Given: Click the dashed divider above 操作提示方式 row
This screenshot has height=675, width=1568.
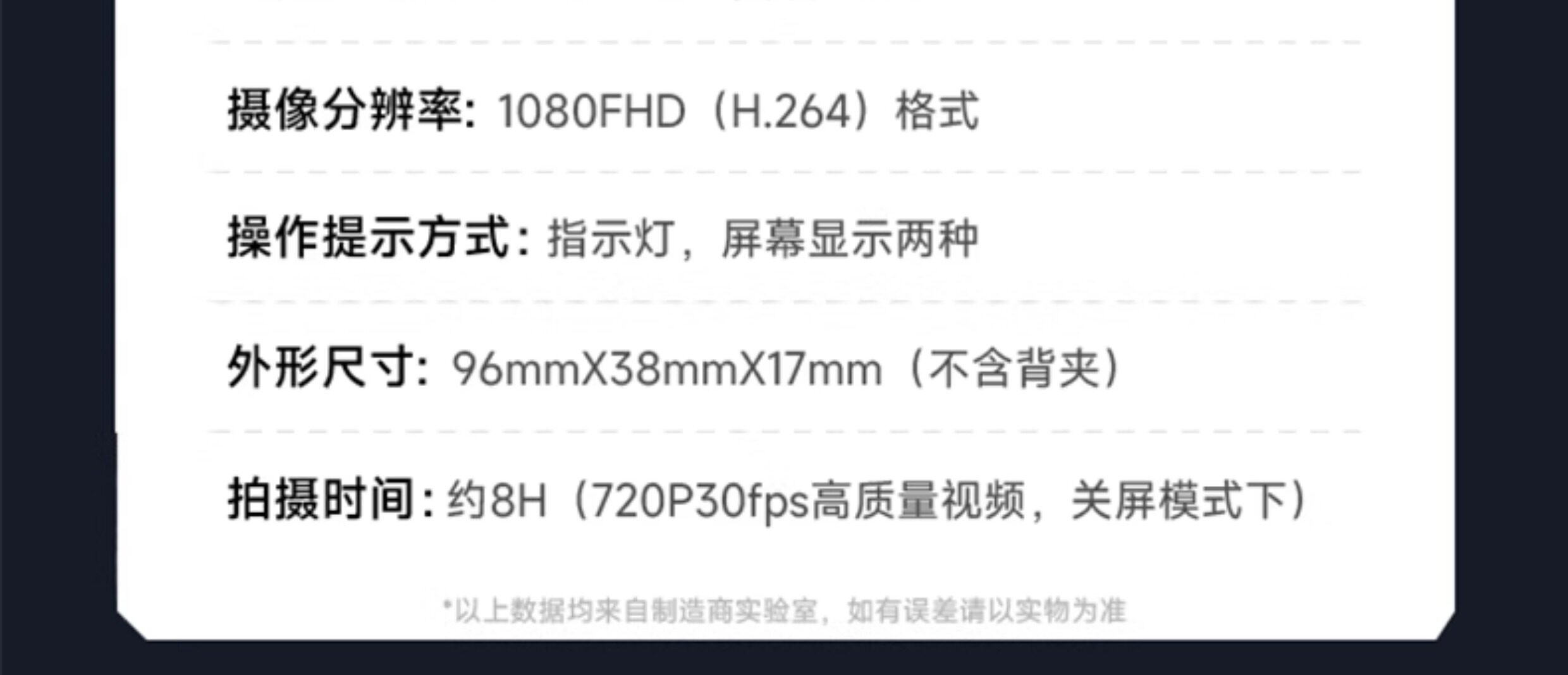Looking at the screenshot, I should pos(784,172).
